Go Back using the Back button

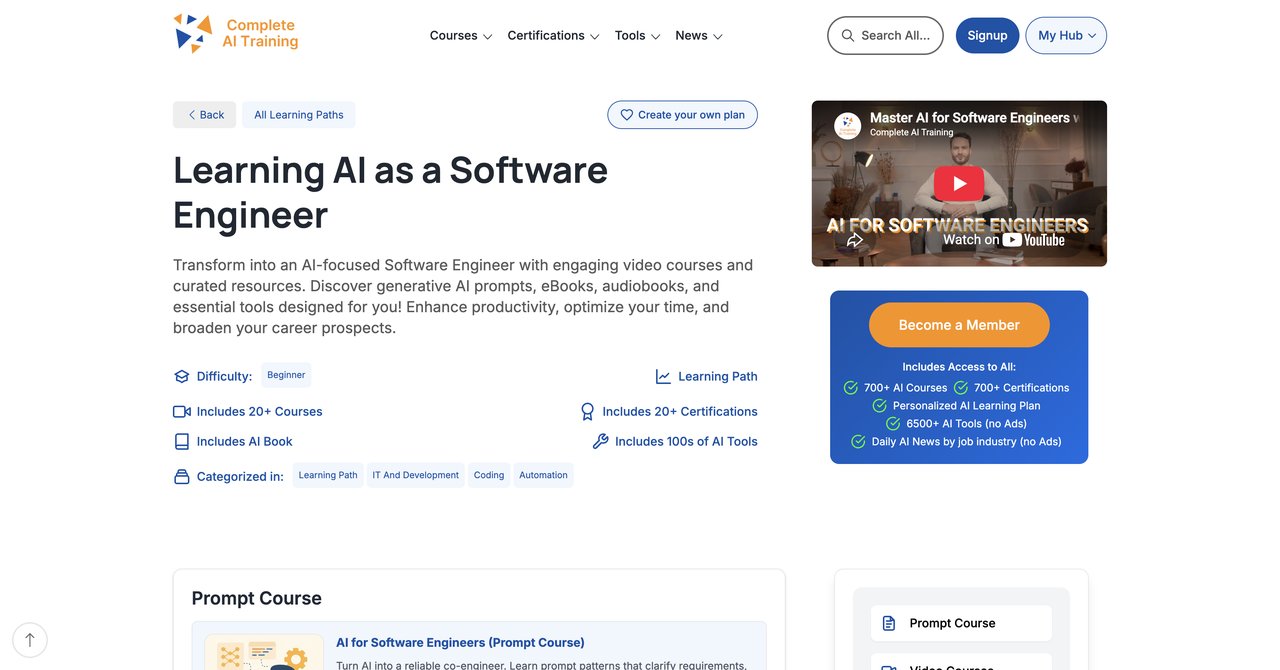(x=204, y=115)
